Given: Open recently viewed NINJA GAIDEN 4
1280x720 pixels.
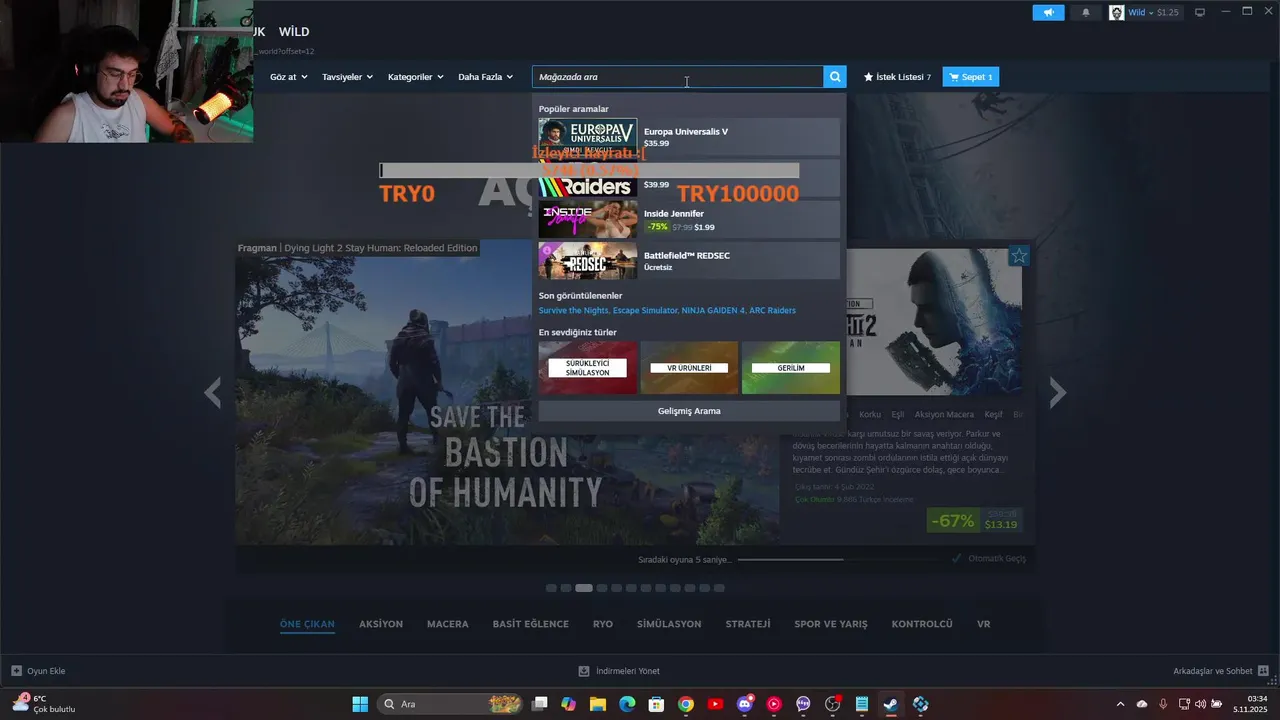Looking at the screenshot, I should tap(713, 311).
